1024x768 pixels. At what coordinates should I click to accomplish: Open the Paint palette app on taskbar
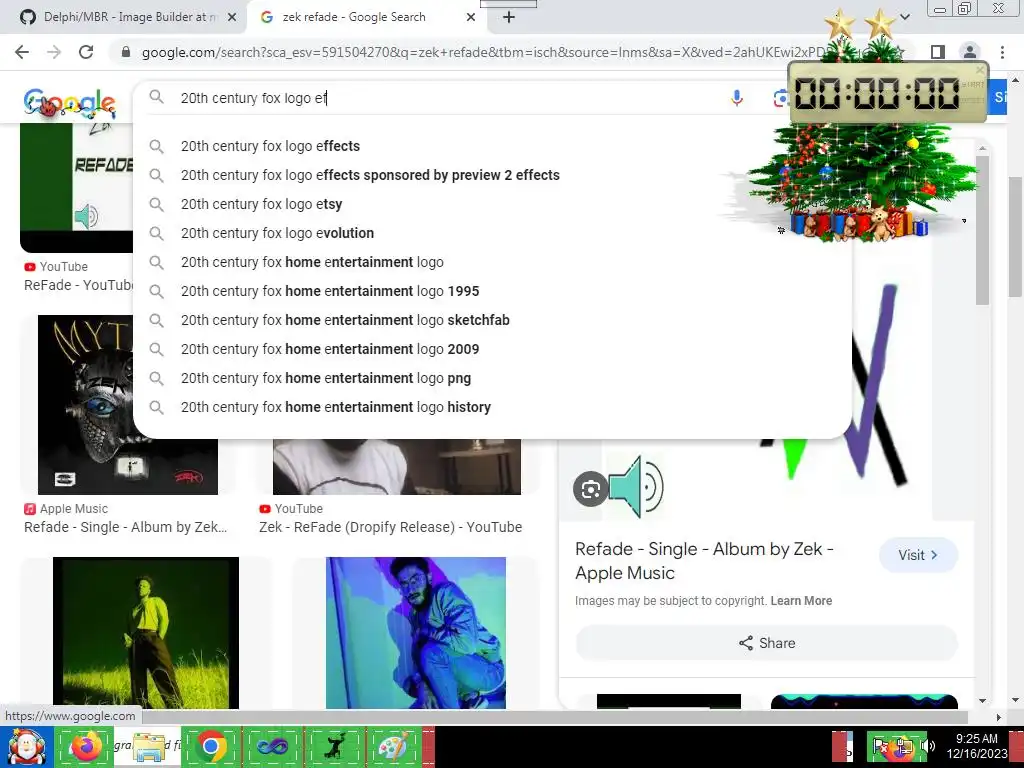click(394, 746)
